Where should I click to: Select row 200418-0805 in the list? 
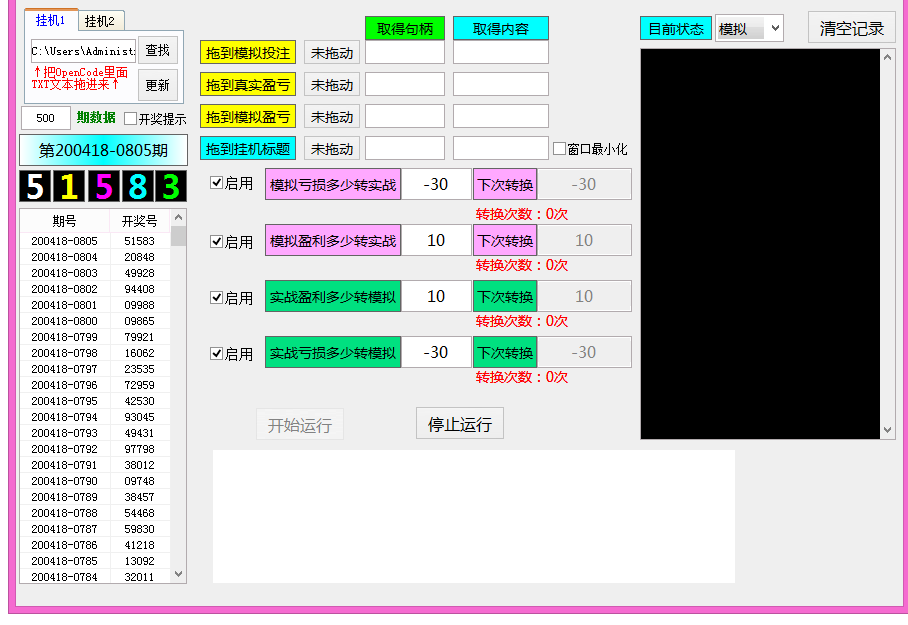tap(95, 241)
